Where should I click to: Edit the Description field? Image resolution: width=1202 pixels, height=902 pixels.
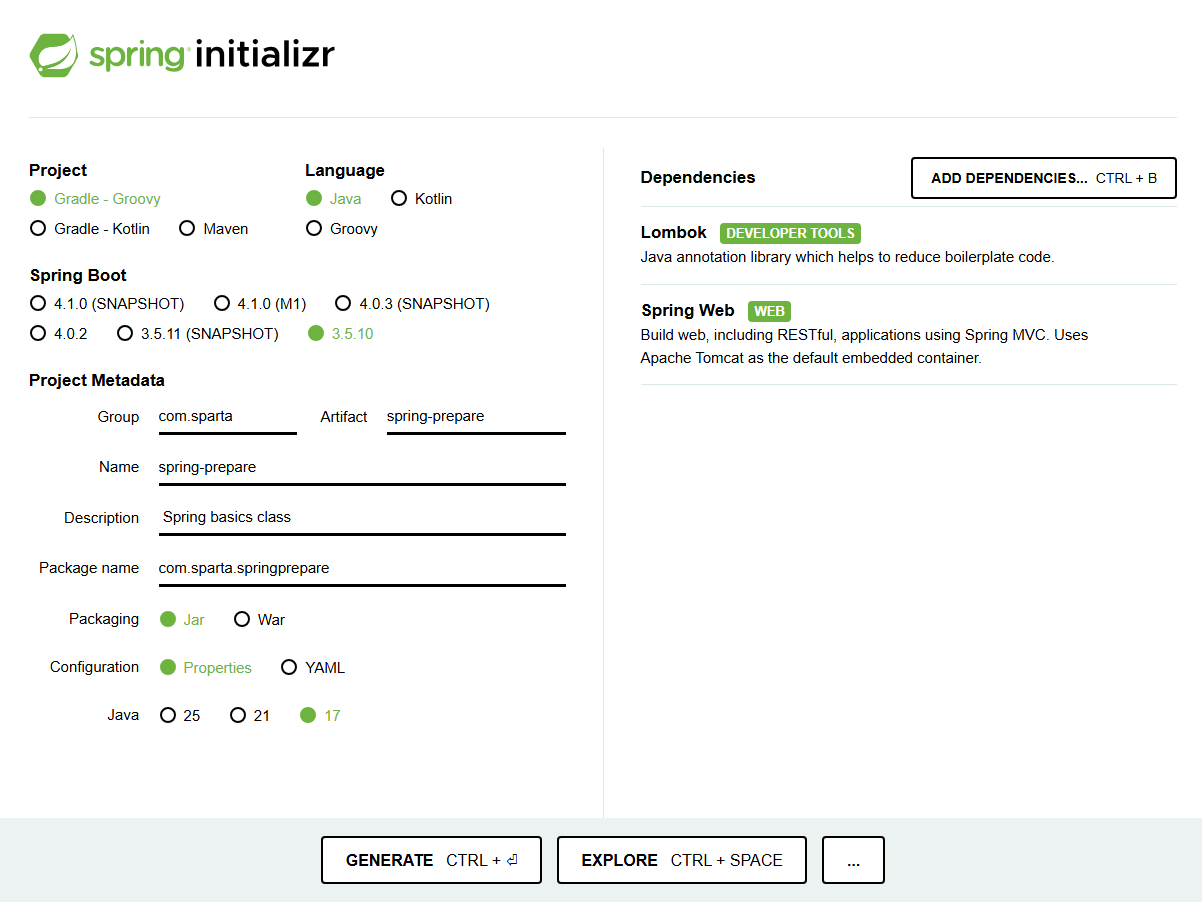(362, 518)
